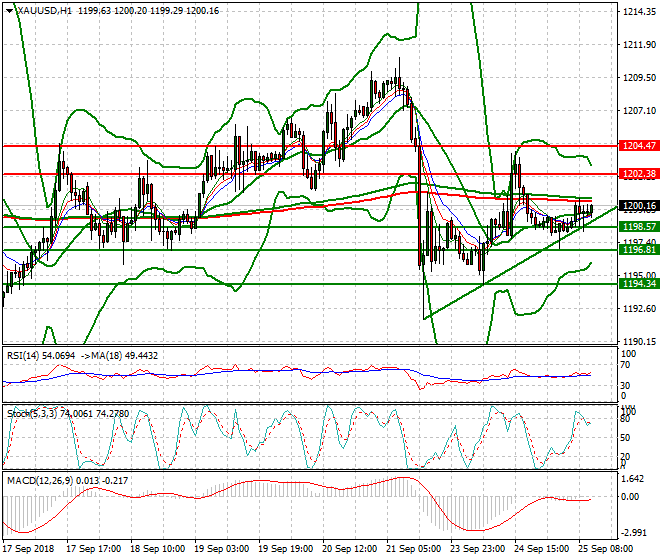Click the RSI scale level 30

(x=625, y=385)
